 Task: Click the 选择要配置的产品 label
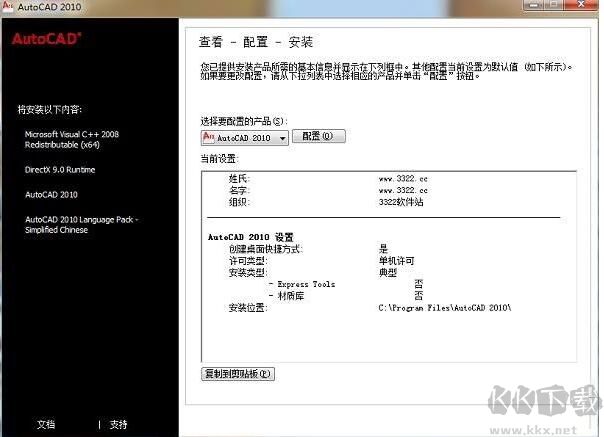[x=244, y=121]
